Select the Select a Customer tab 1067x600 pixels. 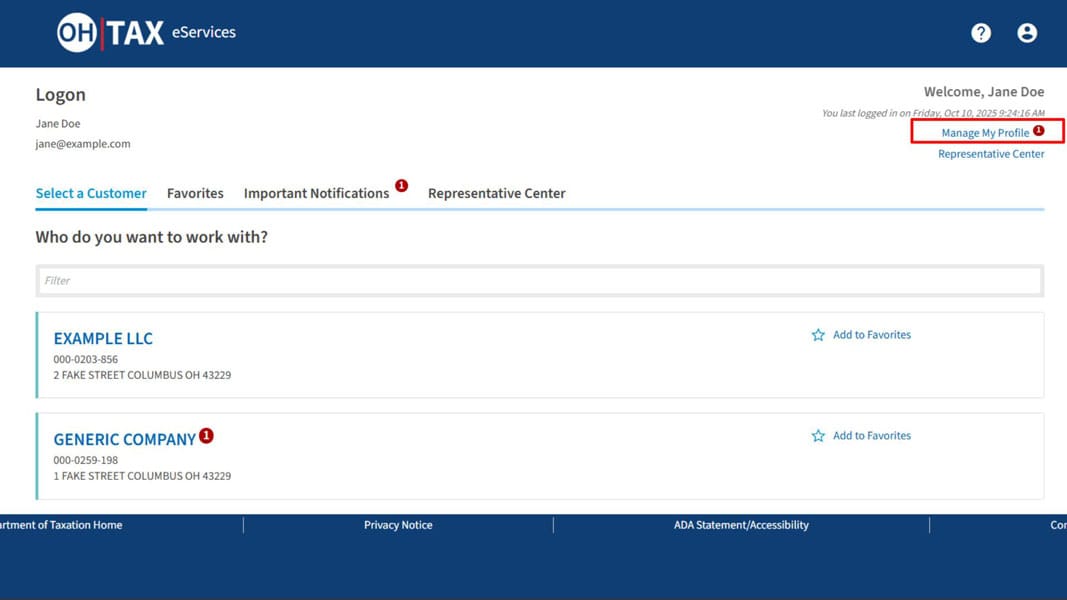[91, 193]
